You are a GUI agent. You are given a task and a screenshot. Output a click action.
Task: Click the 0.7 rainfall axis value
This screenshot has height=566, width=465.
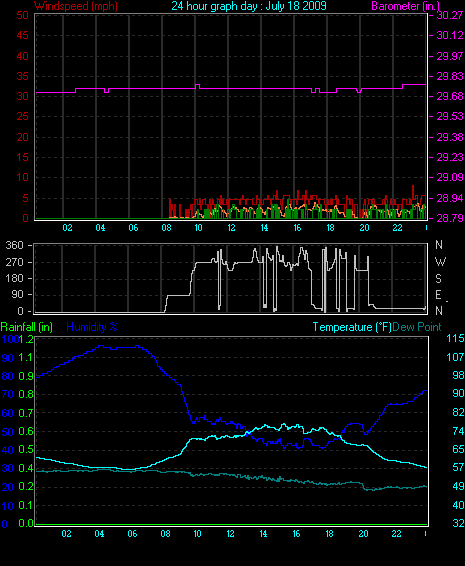(x=26, y=413)
